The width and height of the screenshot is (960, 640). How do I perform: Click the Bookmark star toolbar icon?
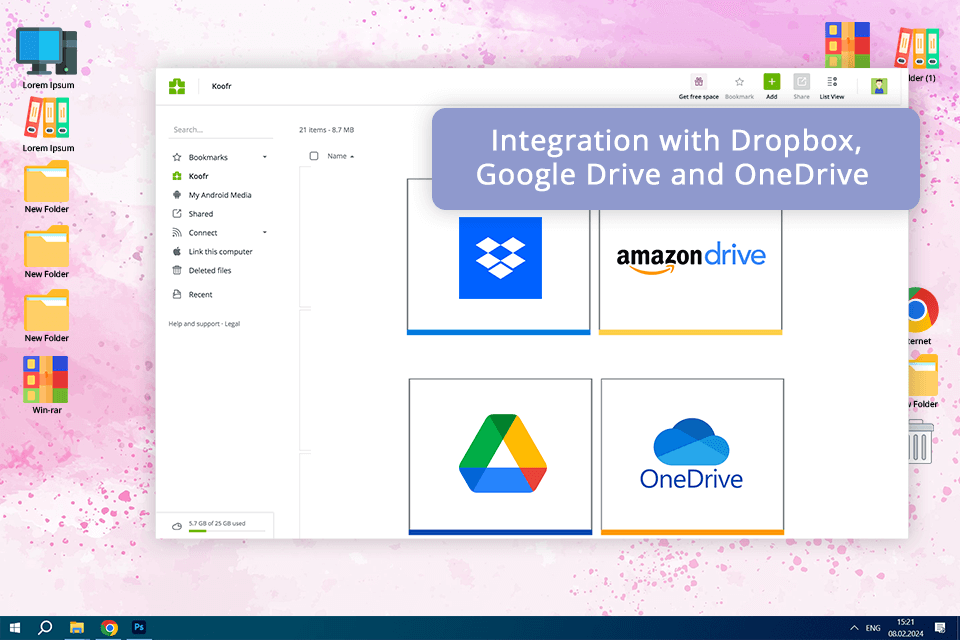[739, 81]
